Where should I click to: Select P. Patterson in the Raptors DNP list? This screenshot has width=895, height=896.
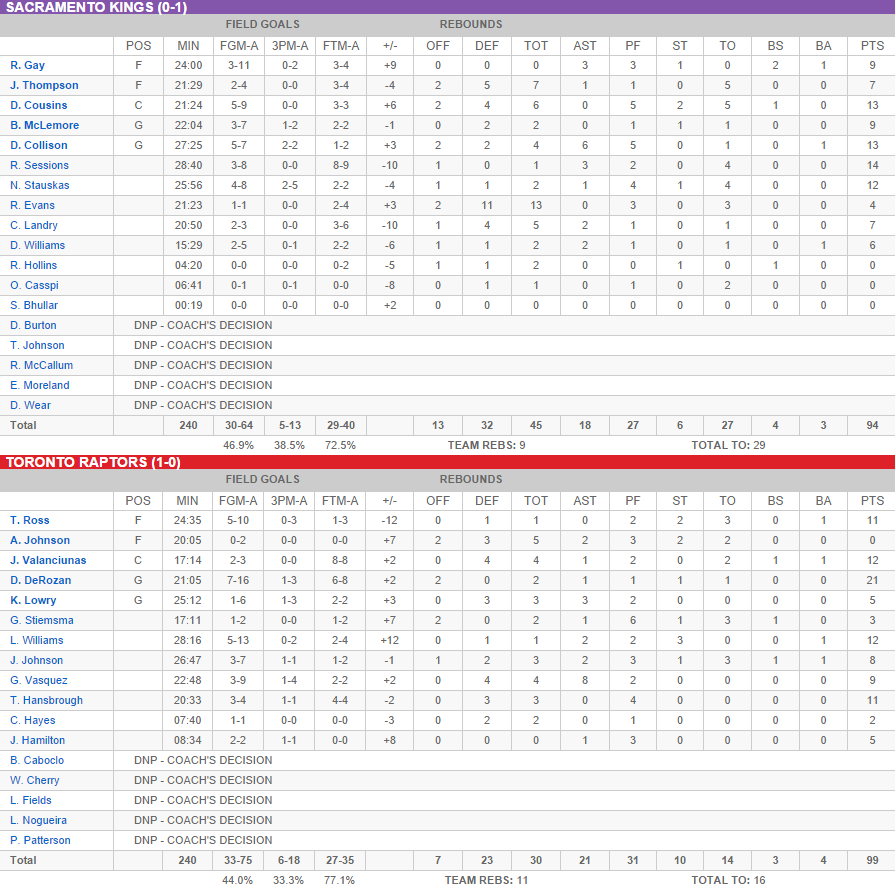[x=40, y=840]
